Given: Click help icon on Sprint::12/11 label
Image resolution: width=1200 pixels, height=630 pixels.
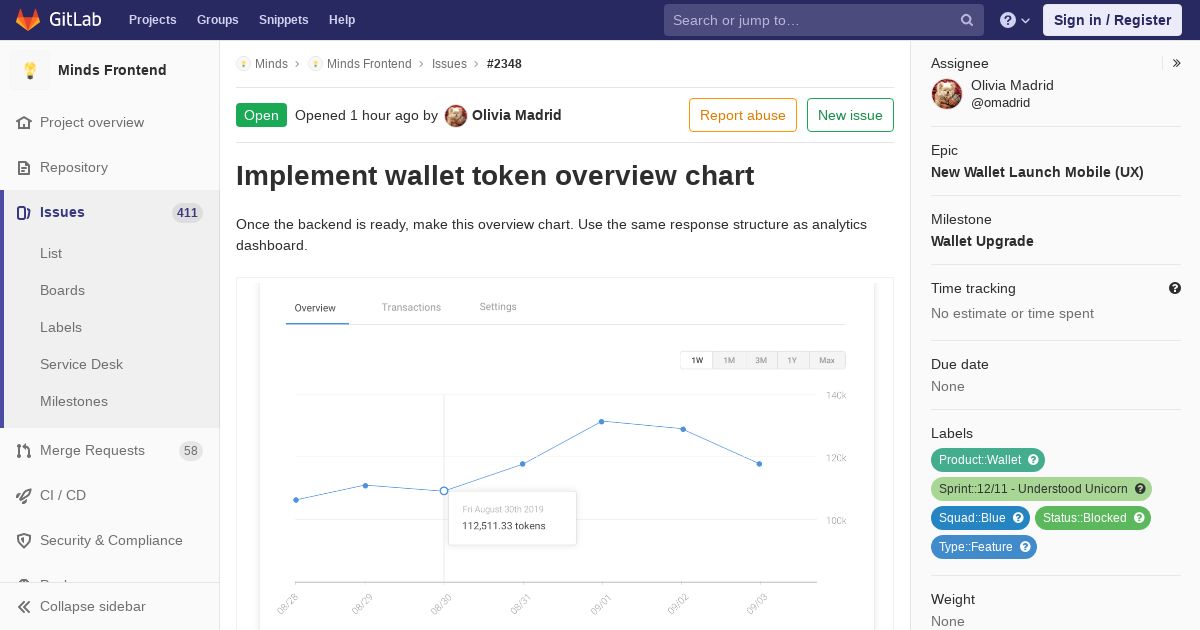Looking at the screenshot, I should click(1140, 489).
